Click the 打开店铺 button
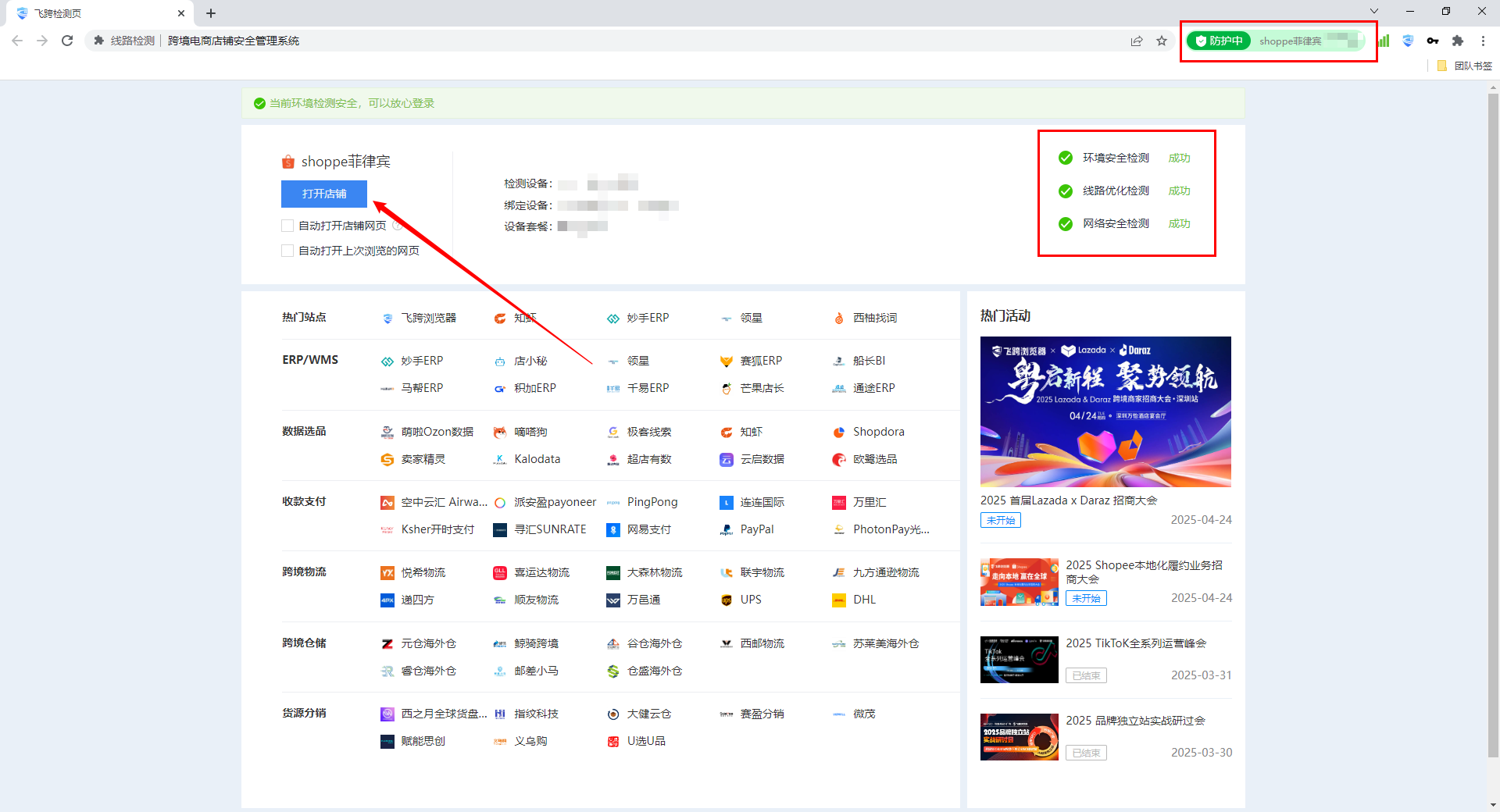1500x812 pixels. coord(323,194)
